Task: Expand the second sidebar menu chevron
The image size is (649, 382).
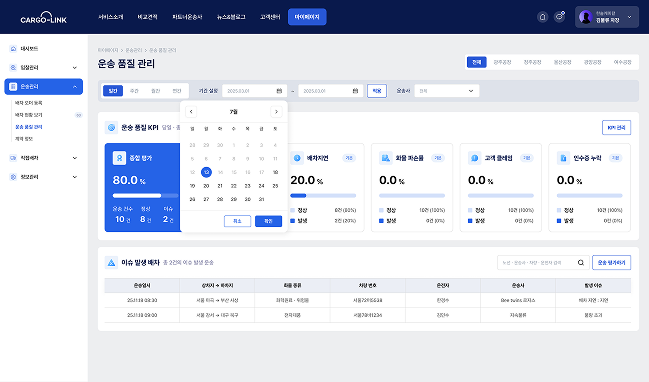Action: point(75,67)
